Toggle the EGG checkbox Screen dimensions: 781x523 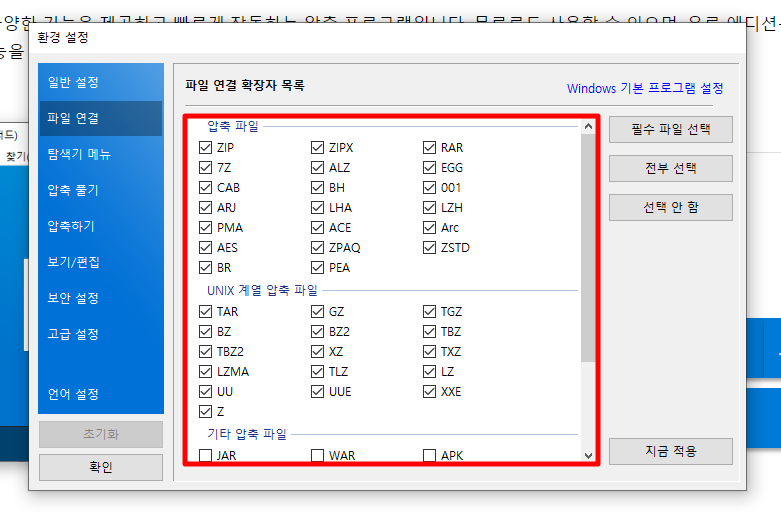[429, 167]
